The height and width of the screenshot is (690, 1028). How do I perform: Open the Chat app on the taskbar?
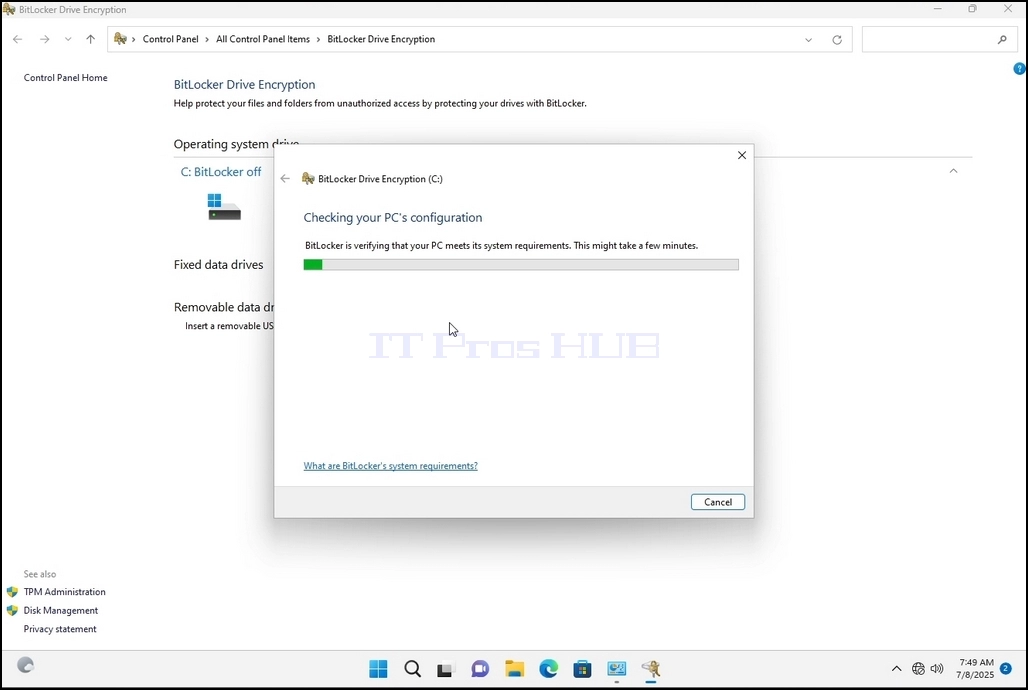[x=480, y=669]
